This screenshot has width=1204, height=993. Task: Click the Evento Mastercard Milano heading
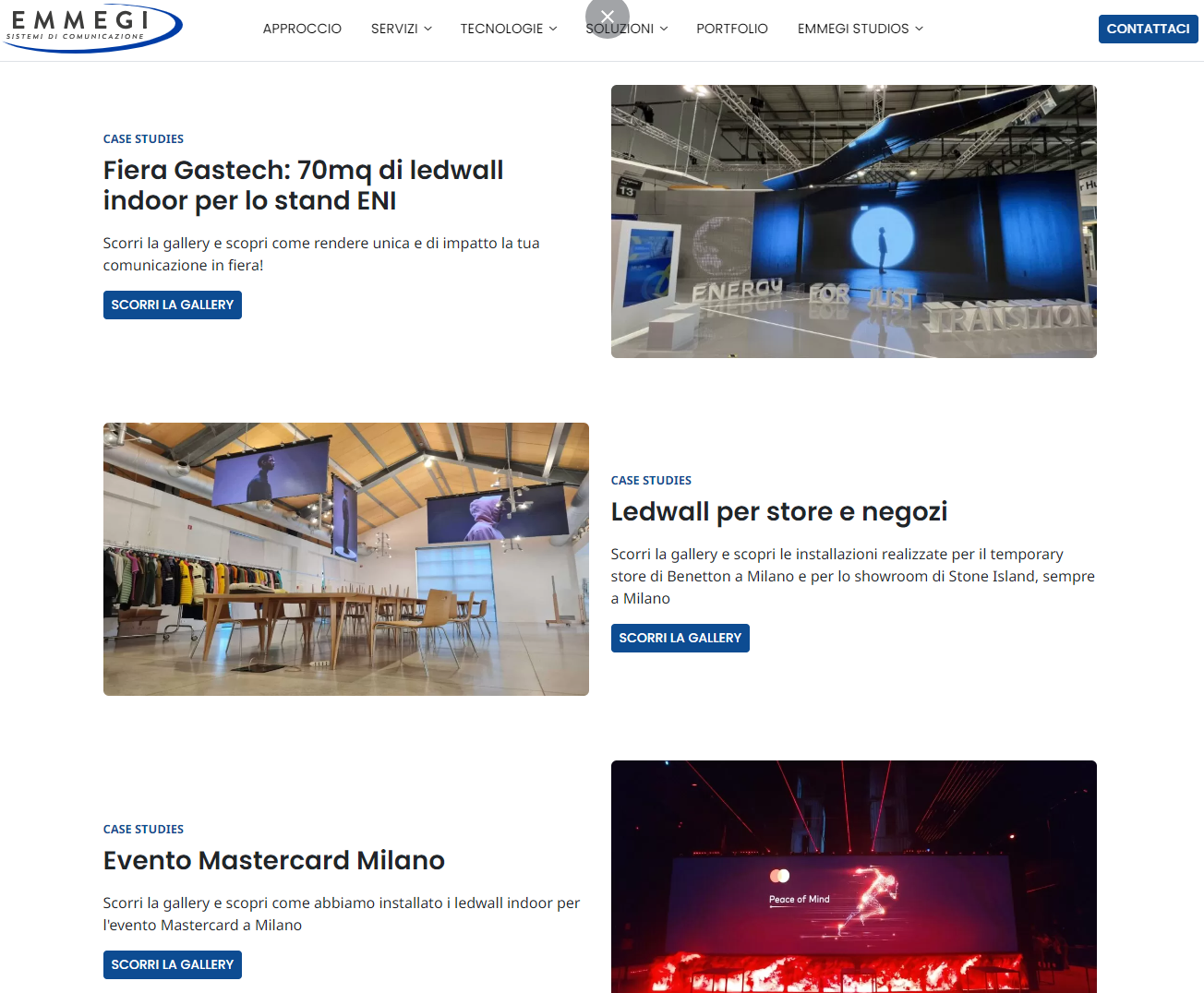pos(274,860)
